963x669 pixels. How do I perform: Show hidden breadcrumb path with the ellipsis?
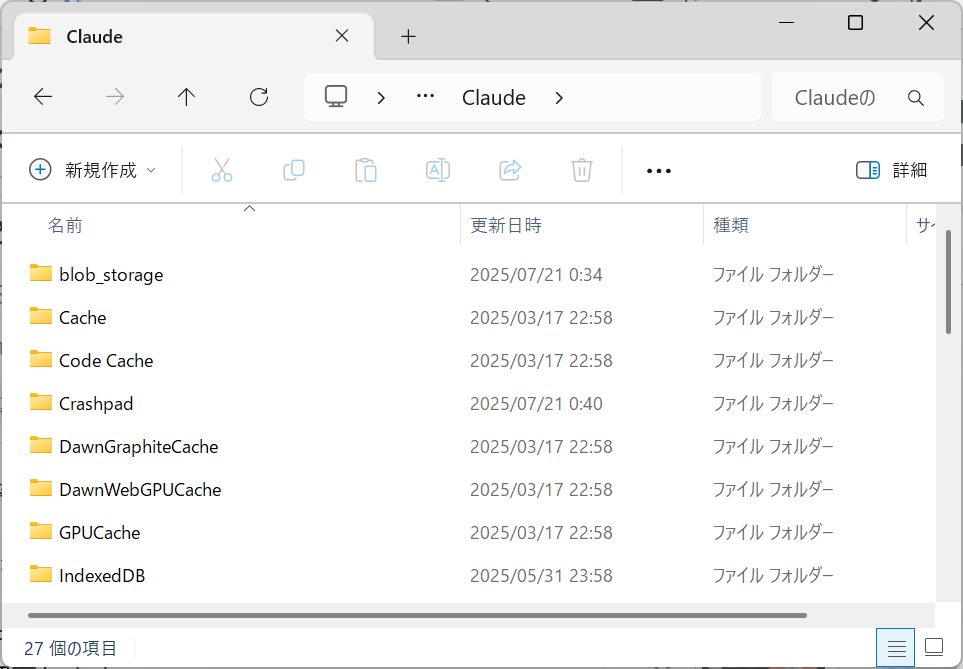pyautogui.click(x=425, y=96)
